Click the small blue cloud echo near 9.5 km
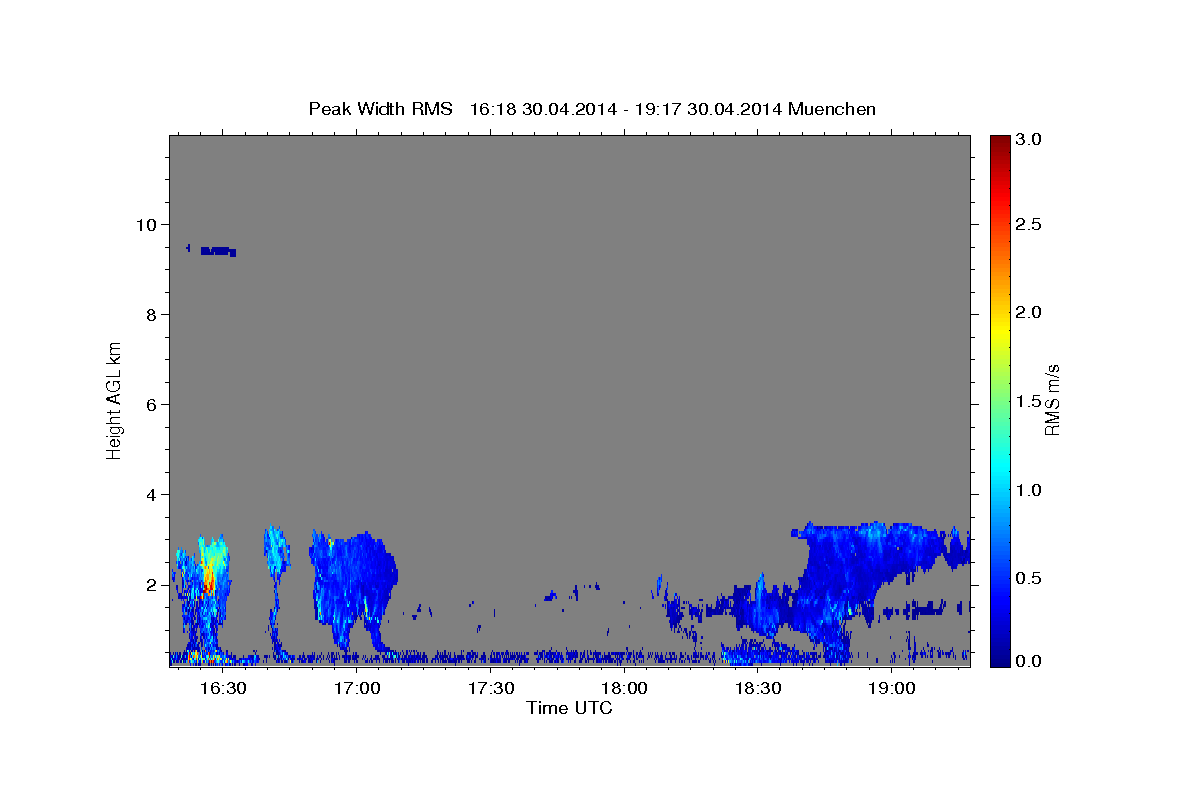The width and height of the screenshot is (1200, 800). click(x=218, y=251)
